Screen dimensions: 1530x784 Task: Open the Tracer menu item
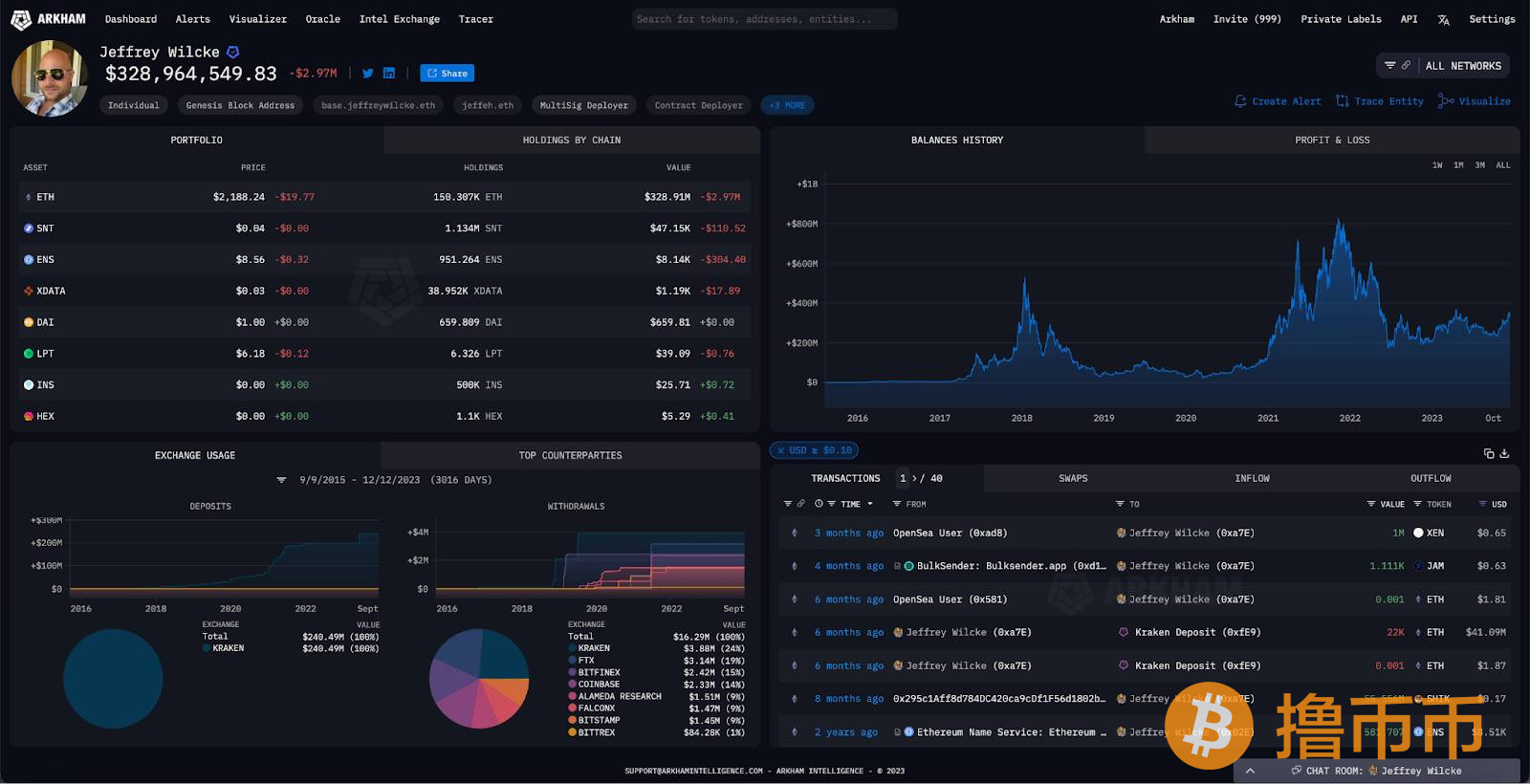(475, 19)
